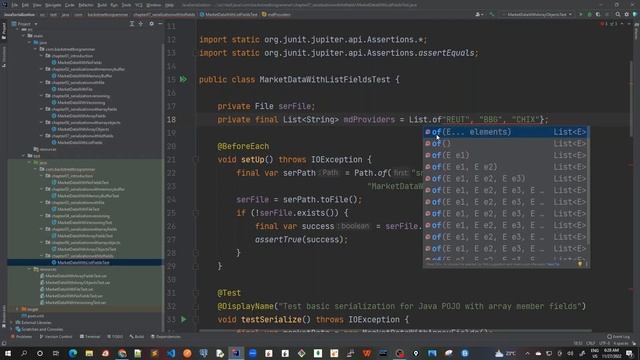Open the Code menu
640x360 pixels.
pos(70,5)
